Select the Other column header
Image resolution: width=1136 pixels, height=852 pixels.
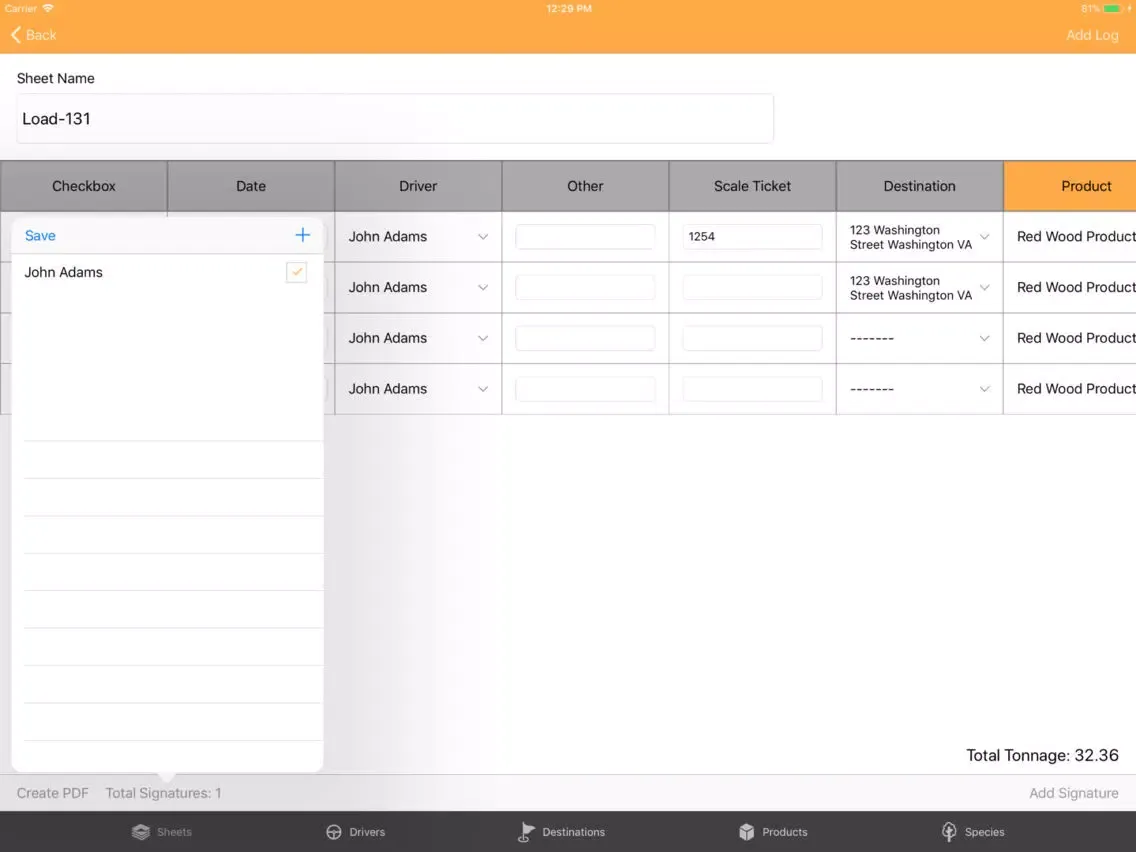pyautogui.click(x=585, y=186)
